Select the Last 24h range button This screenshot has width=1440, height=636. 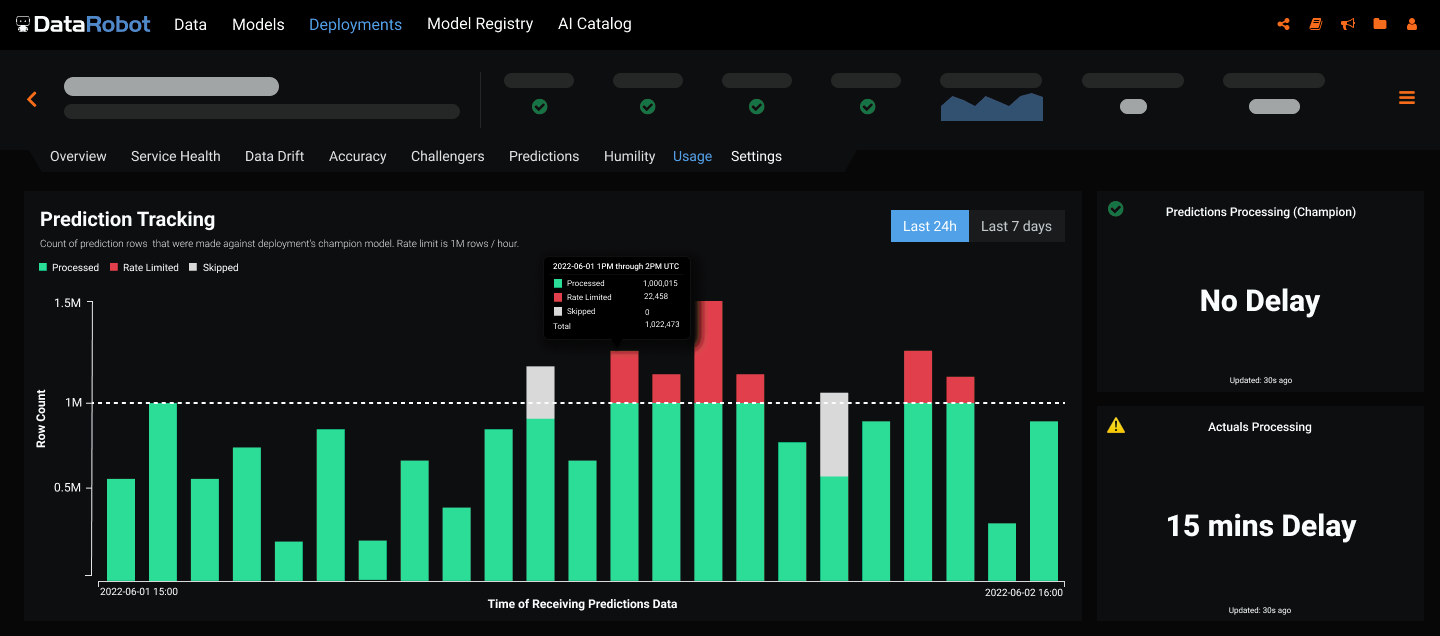tap(929, 226)
